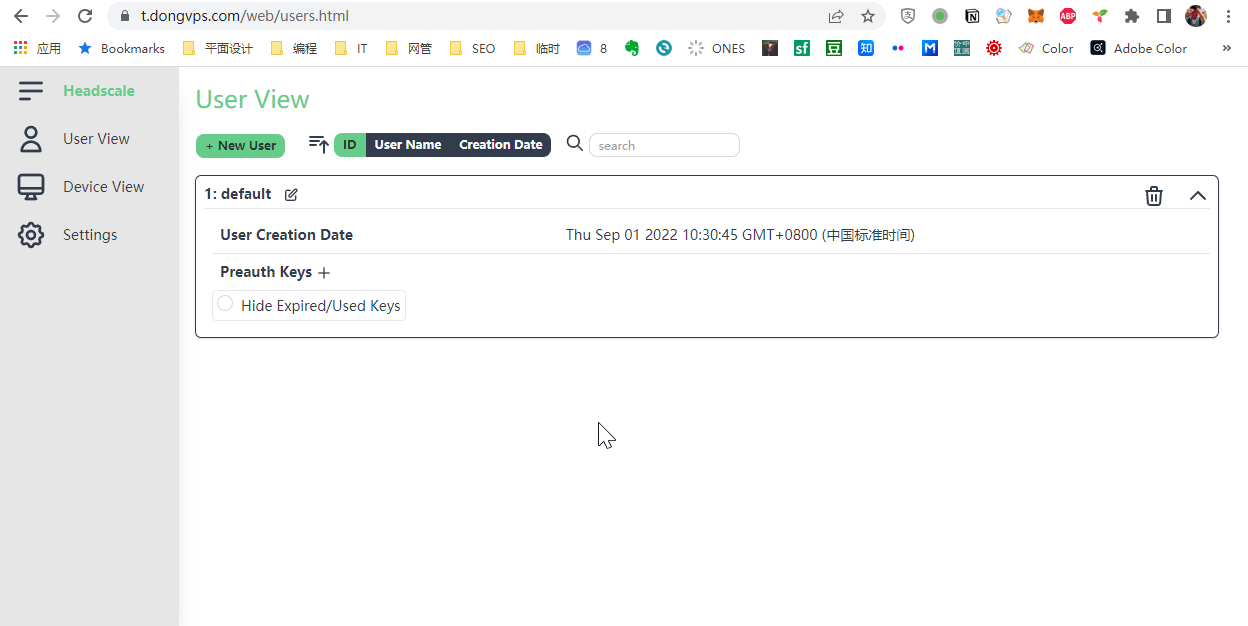Sort users by User Name
1248x626 pixels.
tap(407, 145)
